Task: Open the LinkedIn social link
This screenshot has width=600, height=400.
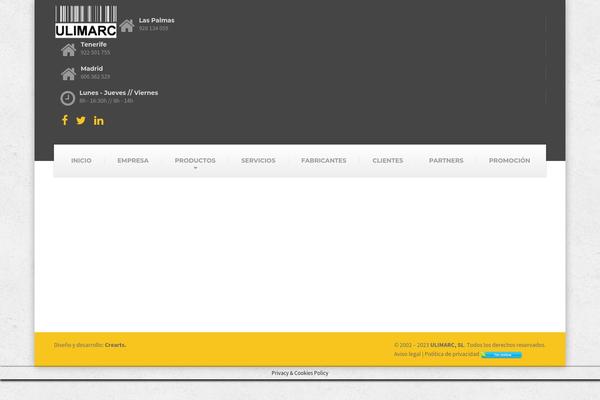Action: [99, 121]
